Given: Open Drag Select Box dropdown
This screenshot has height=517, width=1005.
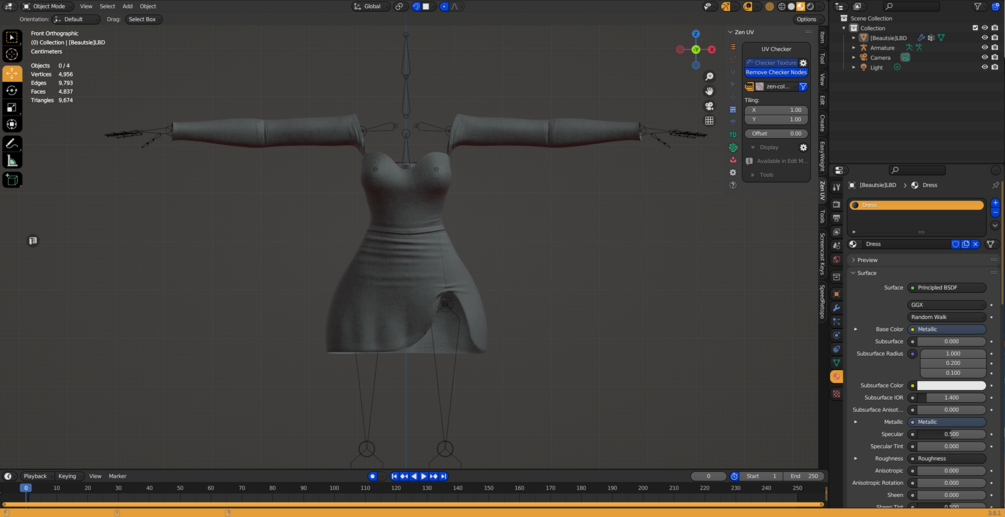Looking at the screenshot, I should click(x=142, y=19).
